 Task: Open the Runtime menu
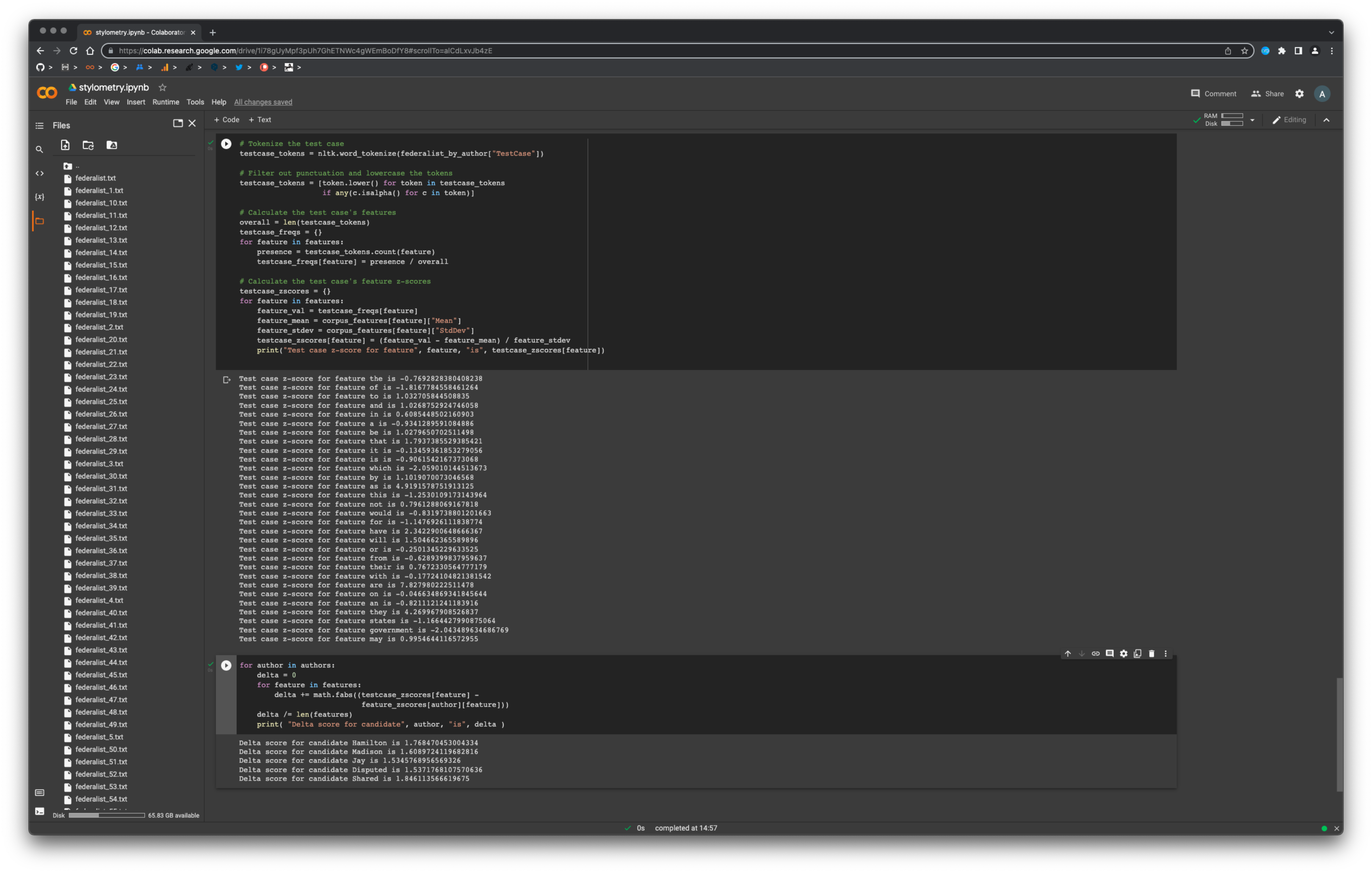click(166, 102)
